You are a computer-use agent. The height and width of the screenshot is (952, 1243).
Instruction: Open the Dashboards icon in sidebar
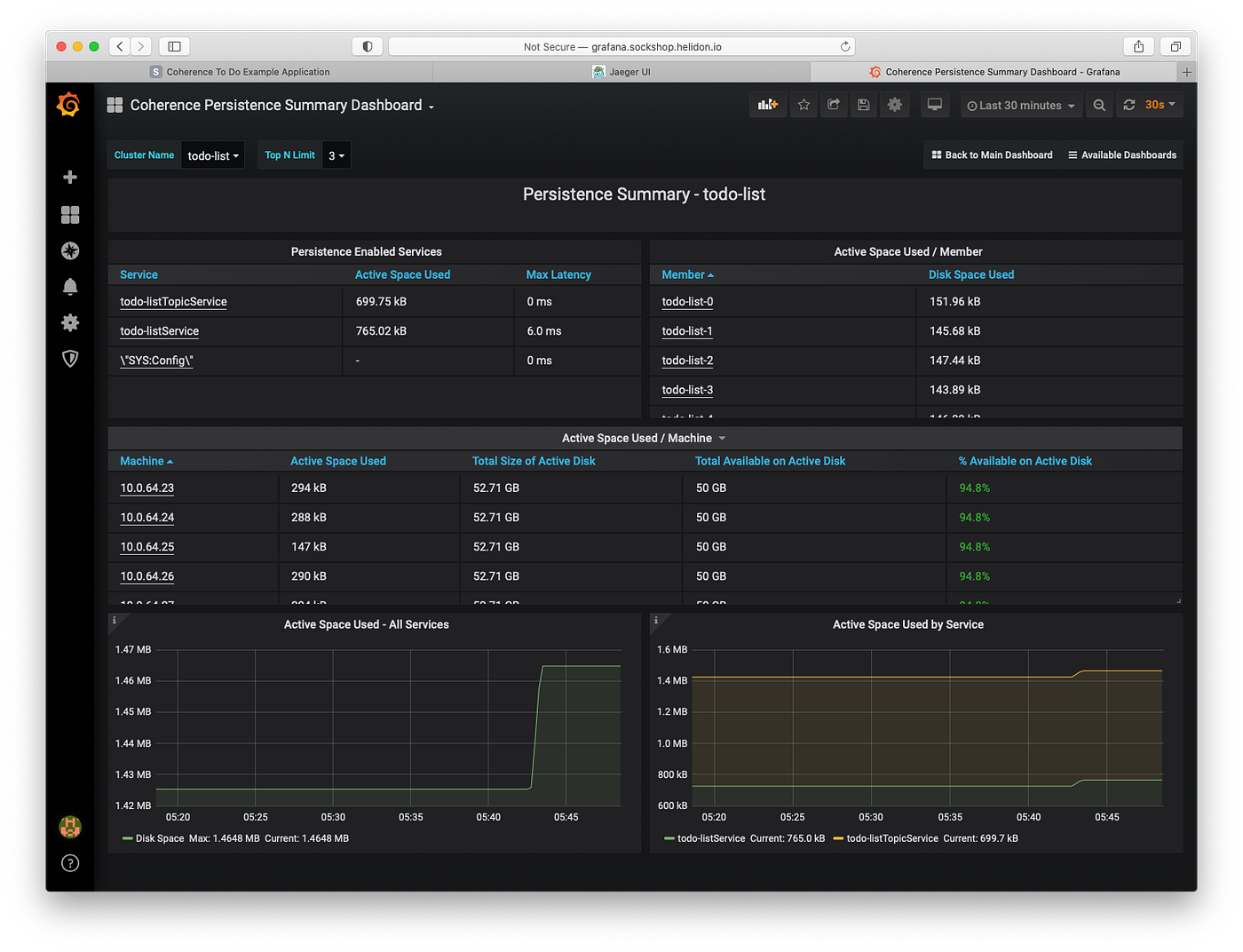point(69,215)
